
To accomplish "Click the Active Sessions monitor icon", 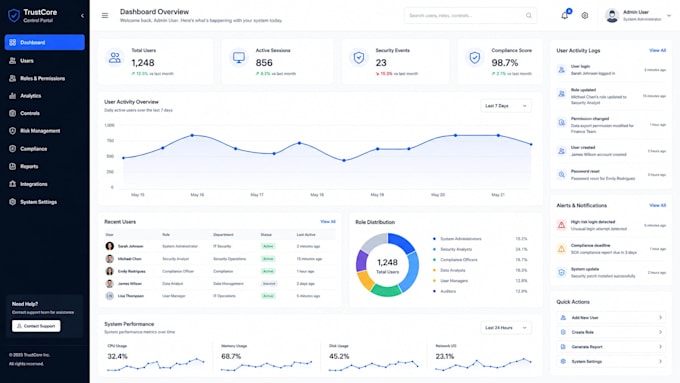I will pyautogui.click(x=239, y=58).
